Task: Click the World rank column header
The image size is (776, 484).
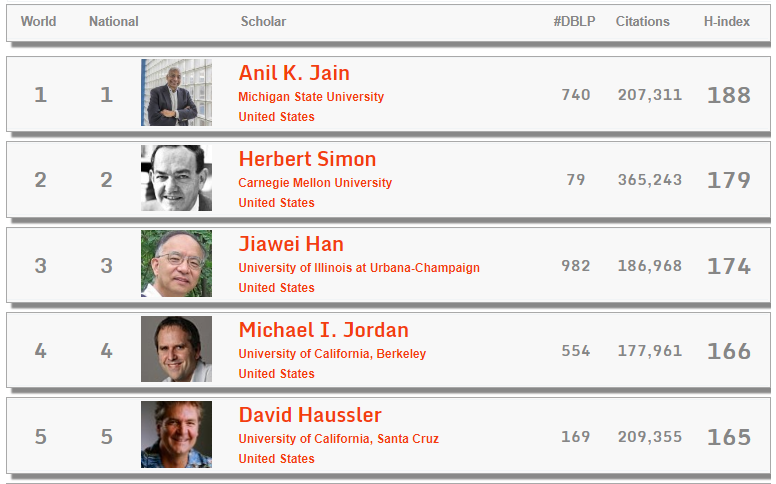Action: (x=38, y=22)
